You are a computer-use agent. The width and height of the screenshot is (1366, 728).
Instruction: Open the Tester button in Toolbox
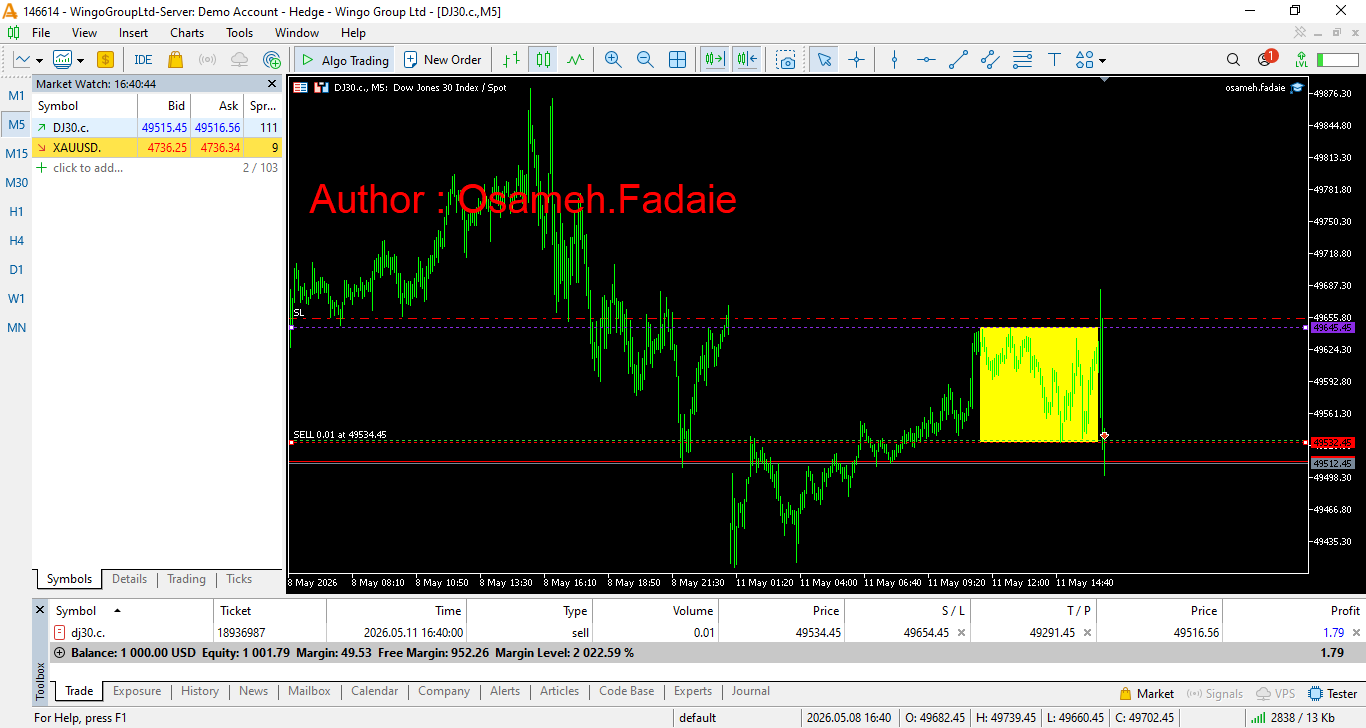(x=1333, y=693)
